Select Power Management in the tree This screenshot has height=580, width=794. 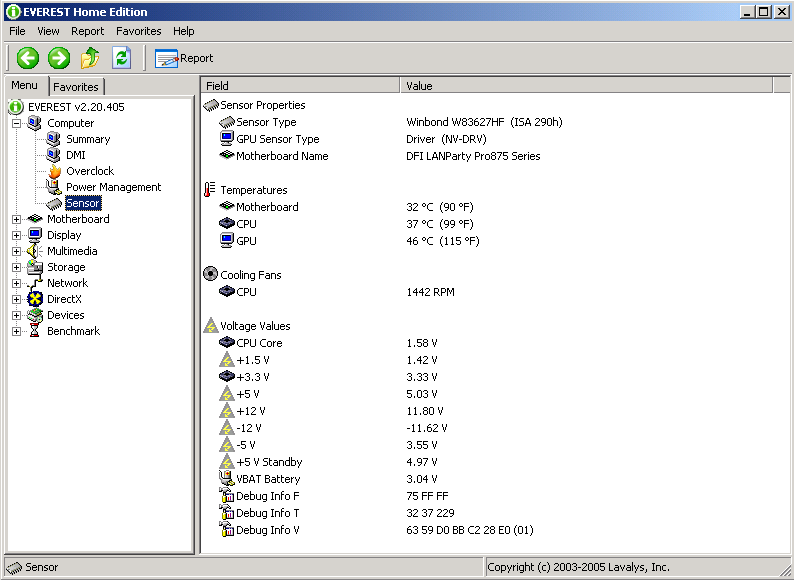(x=113, y=187)
